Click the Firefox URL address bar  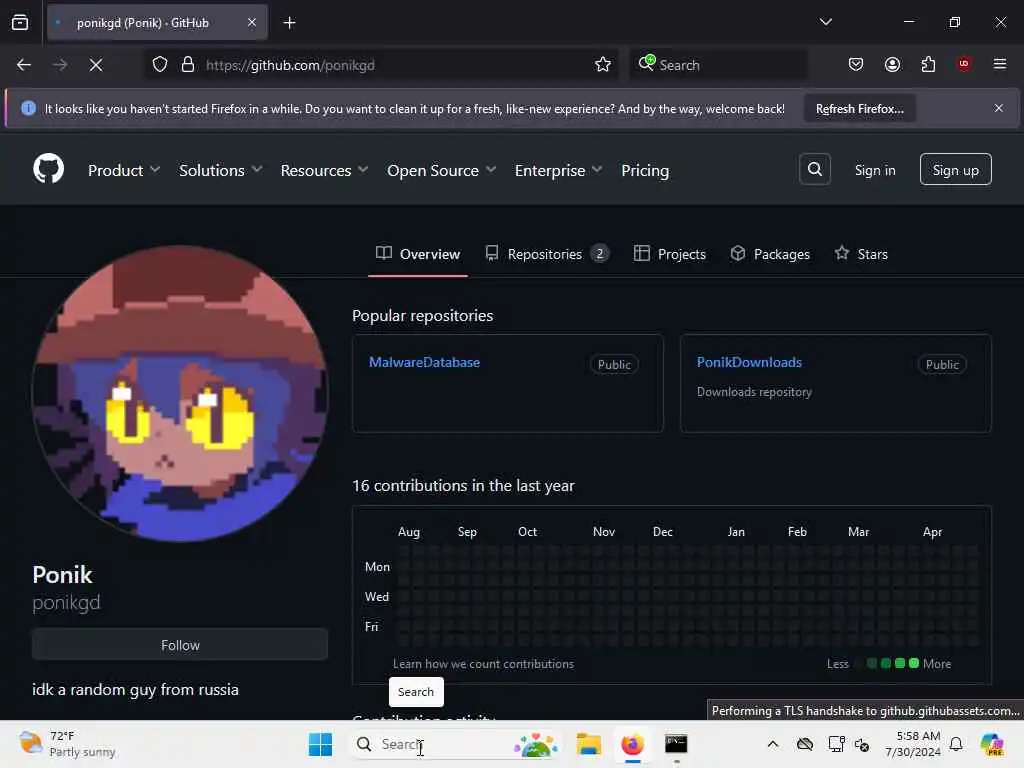pos(382,65)
